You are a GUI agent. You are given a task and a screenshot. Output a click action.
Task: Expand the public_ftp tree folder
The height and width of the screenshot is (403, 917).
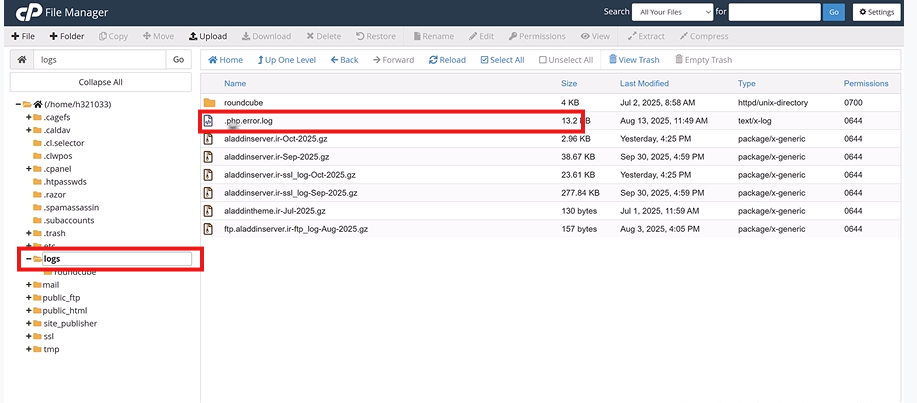click(x=29, y=298)
